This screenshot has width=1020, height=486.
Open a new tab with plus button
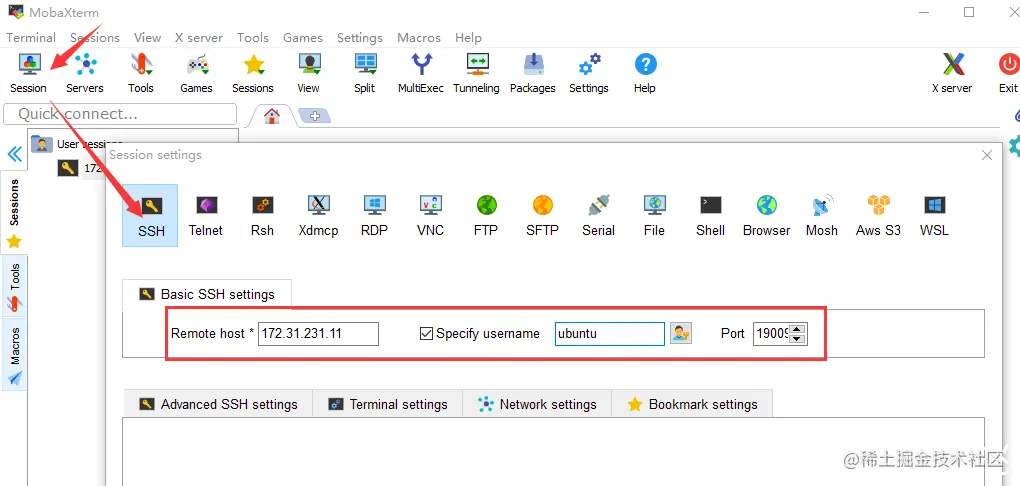click(x=315, y=116)
